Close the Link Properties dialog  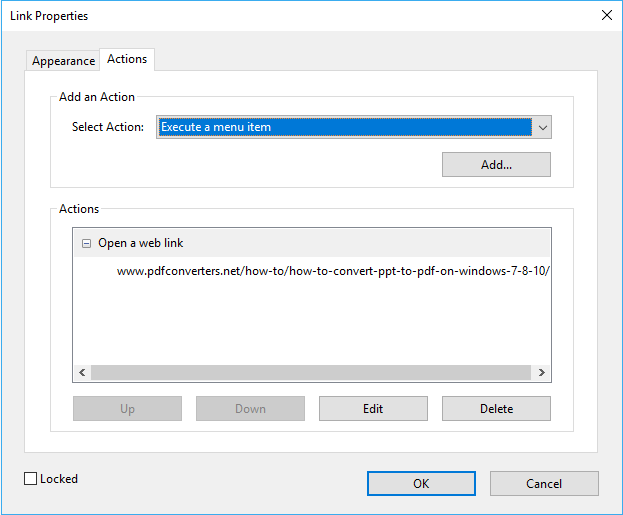606,15
